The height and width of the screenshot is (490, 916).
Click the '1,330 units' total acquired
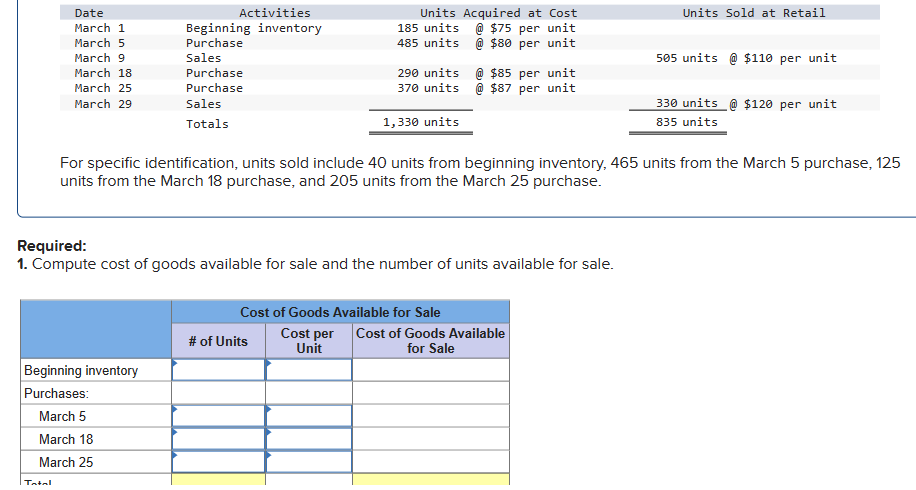click(421, 121)
